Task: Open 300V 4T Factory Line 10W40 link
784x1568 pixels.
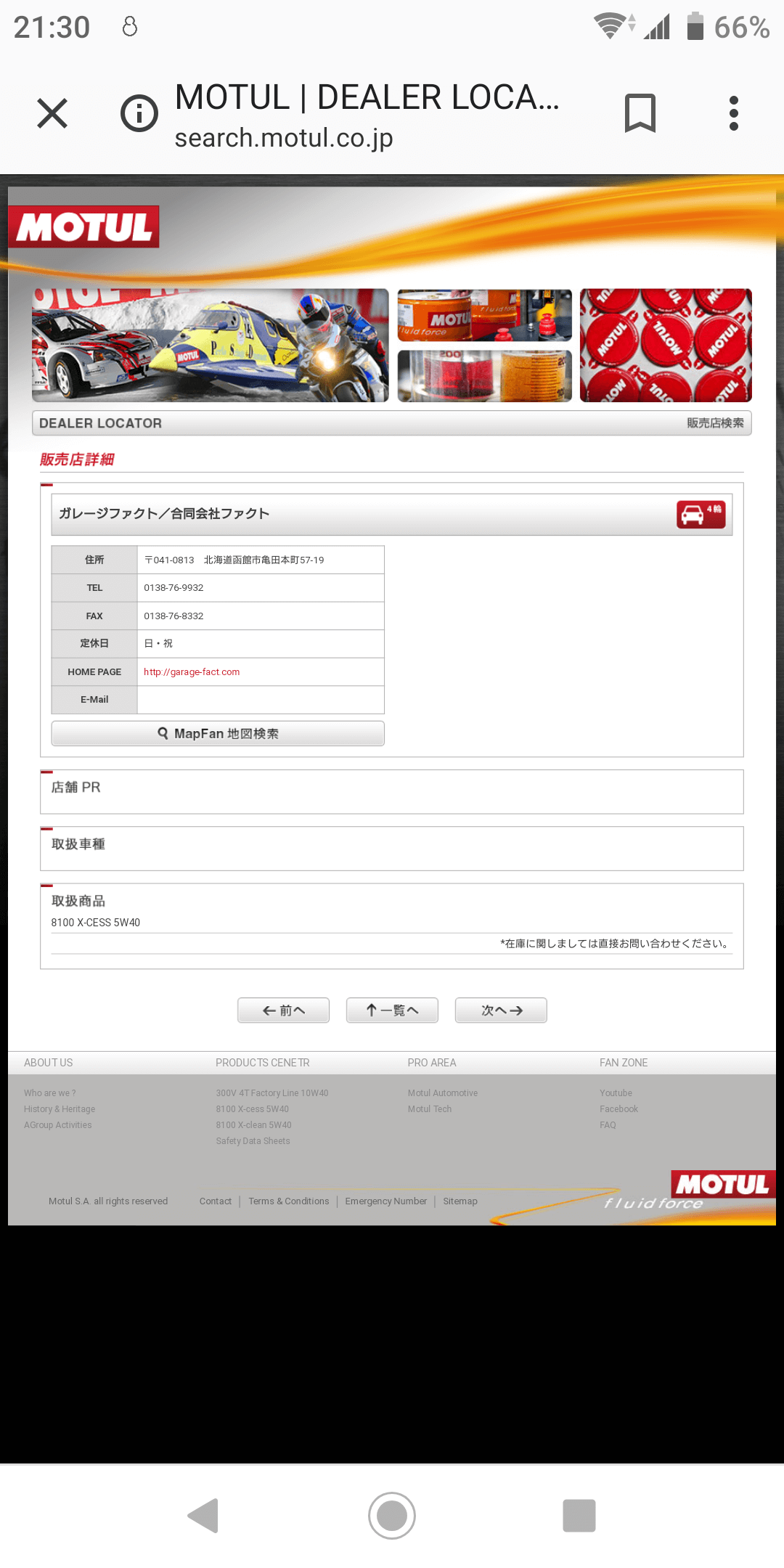Action: 272,1093
